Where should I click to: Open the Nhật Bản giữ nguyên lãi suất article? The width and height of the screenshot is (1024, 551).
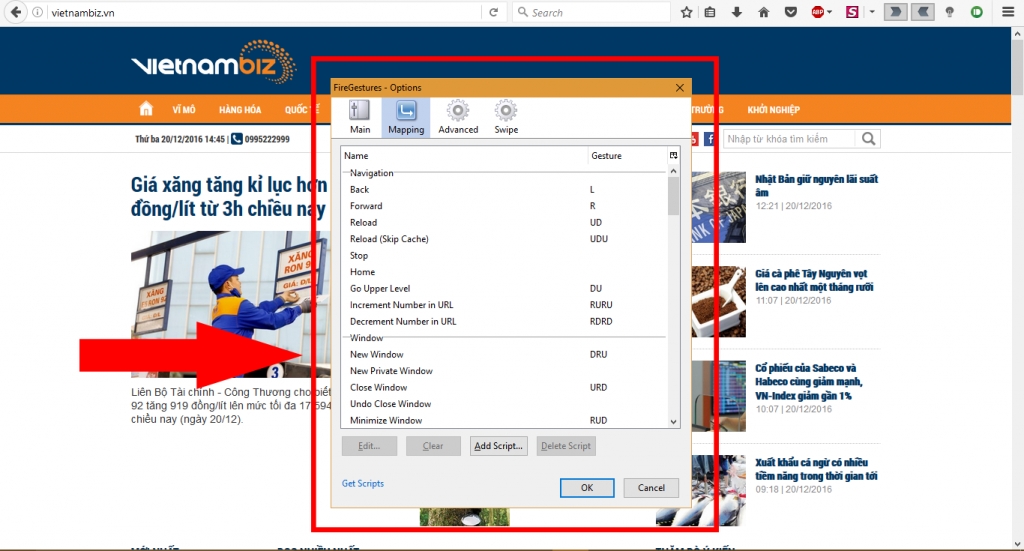click(816, 185)
